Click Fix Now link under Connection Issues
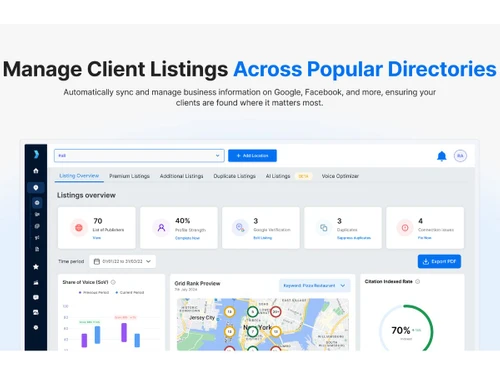The image size is (500, 375). pyautogui.click(x=425, y=238)
